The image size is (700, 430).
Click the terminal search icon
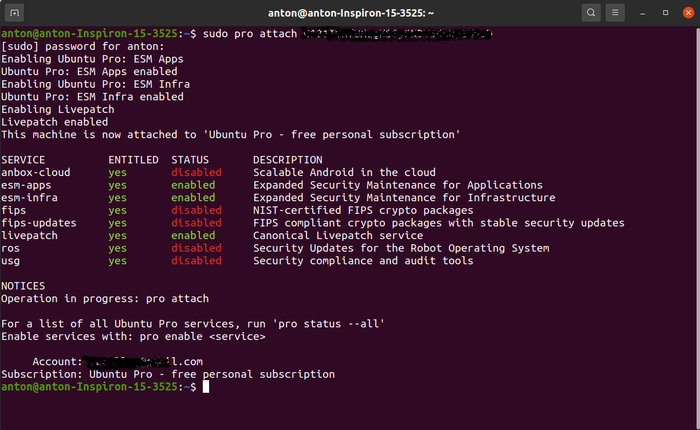tap(591, 13)
